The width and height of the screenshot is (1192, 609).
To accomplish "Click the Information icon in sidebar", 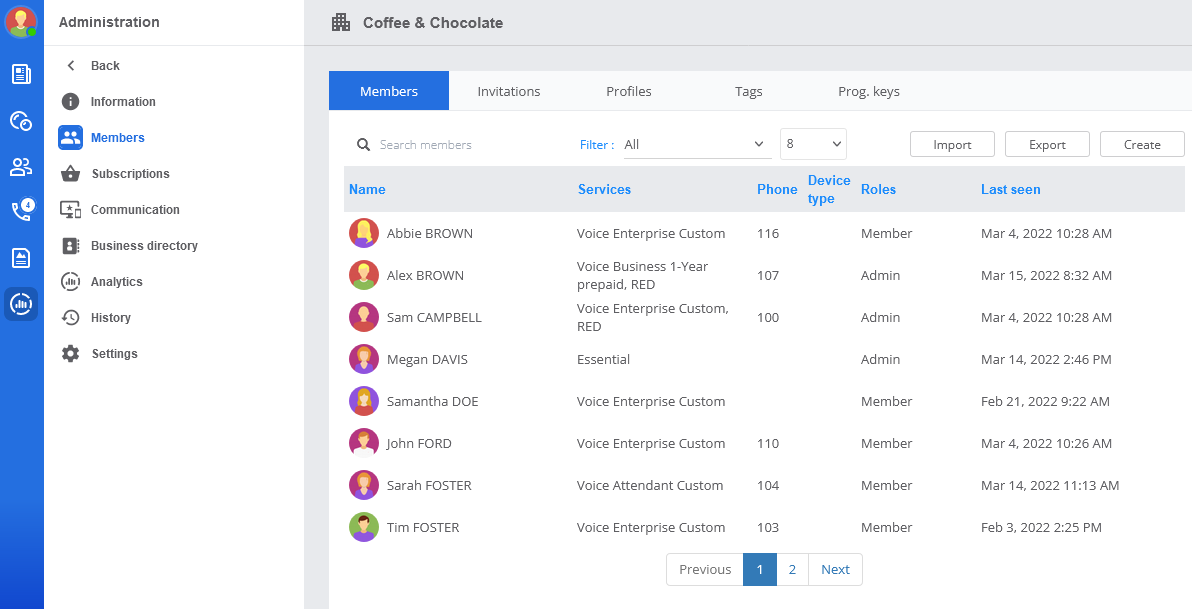I will [71, 101].
